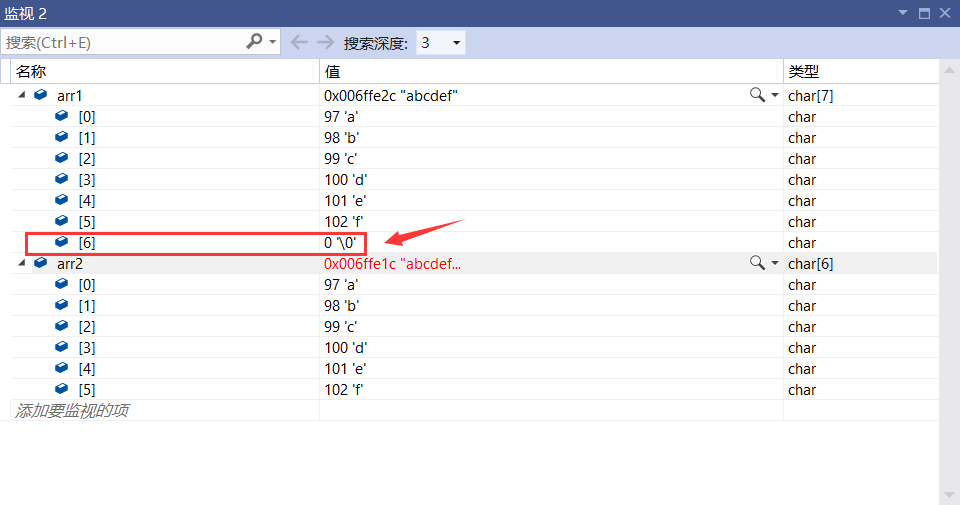
Task: Collapse the arr2 tree node
Action: [x=22, y=263]
